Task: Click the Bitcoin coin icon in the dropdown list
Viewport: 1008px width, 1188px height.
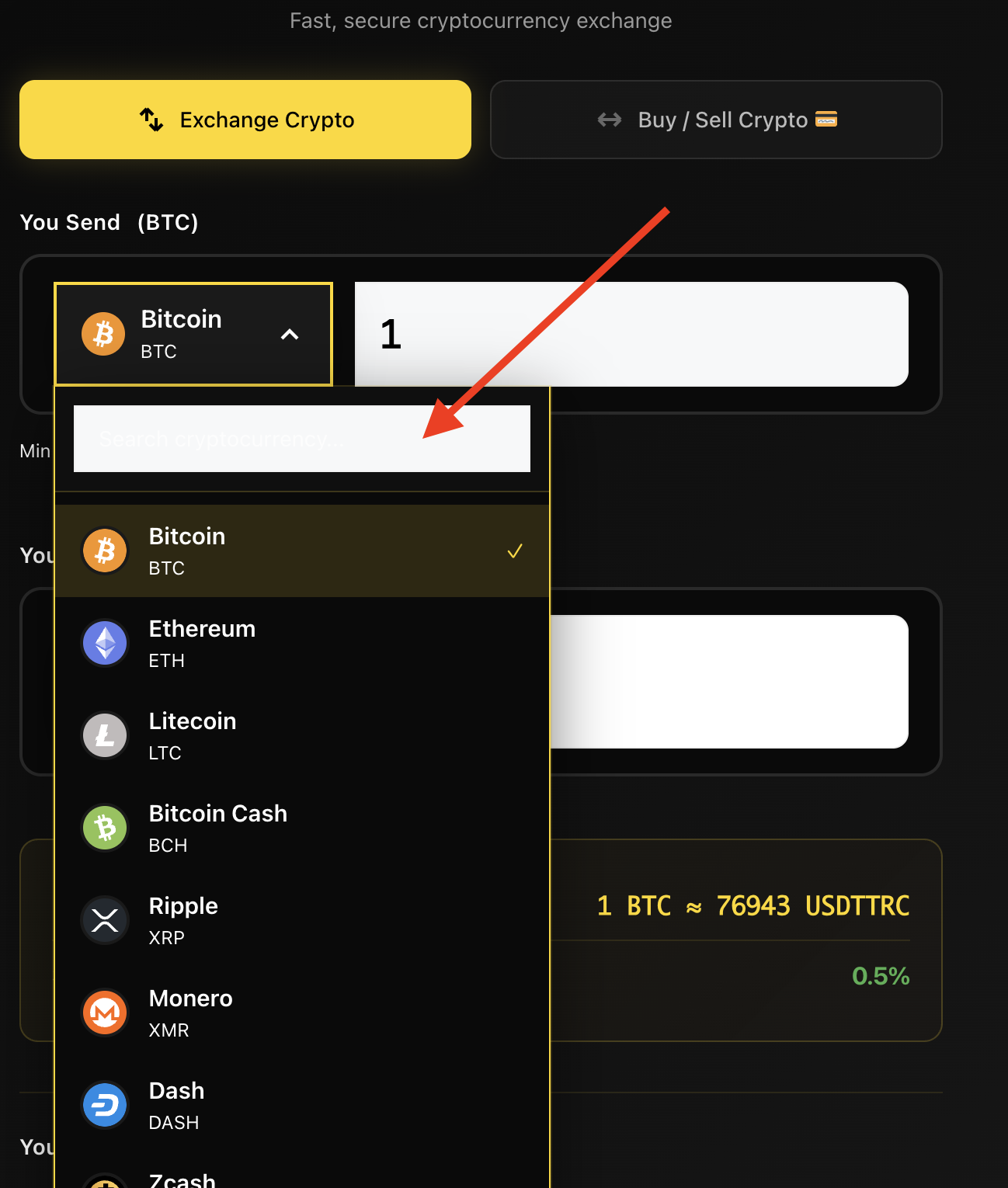Action: pos(104,551)
